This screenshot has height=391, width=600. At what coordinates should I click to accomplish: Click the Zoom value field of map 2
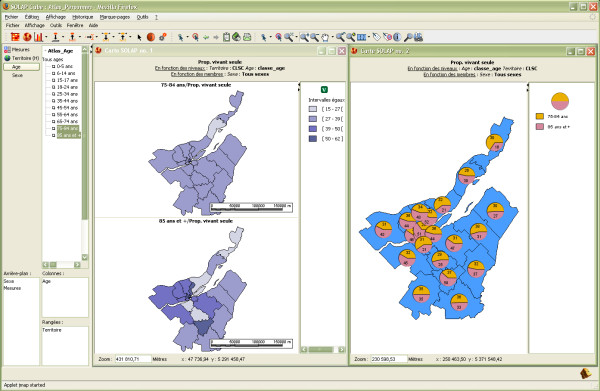point(388,359)
